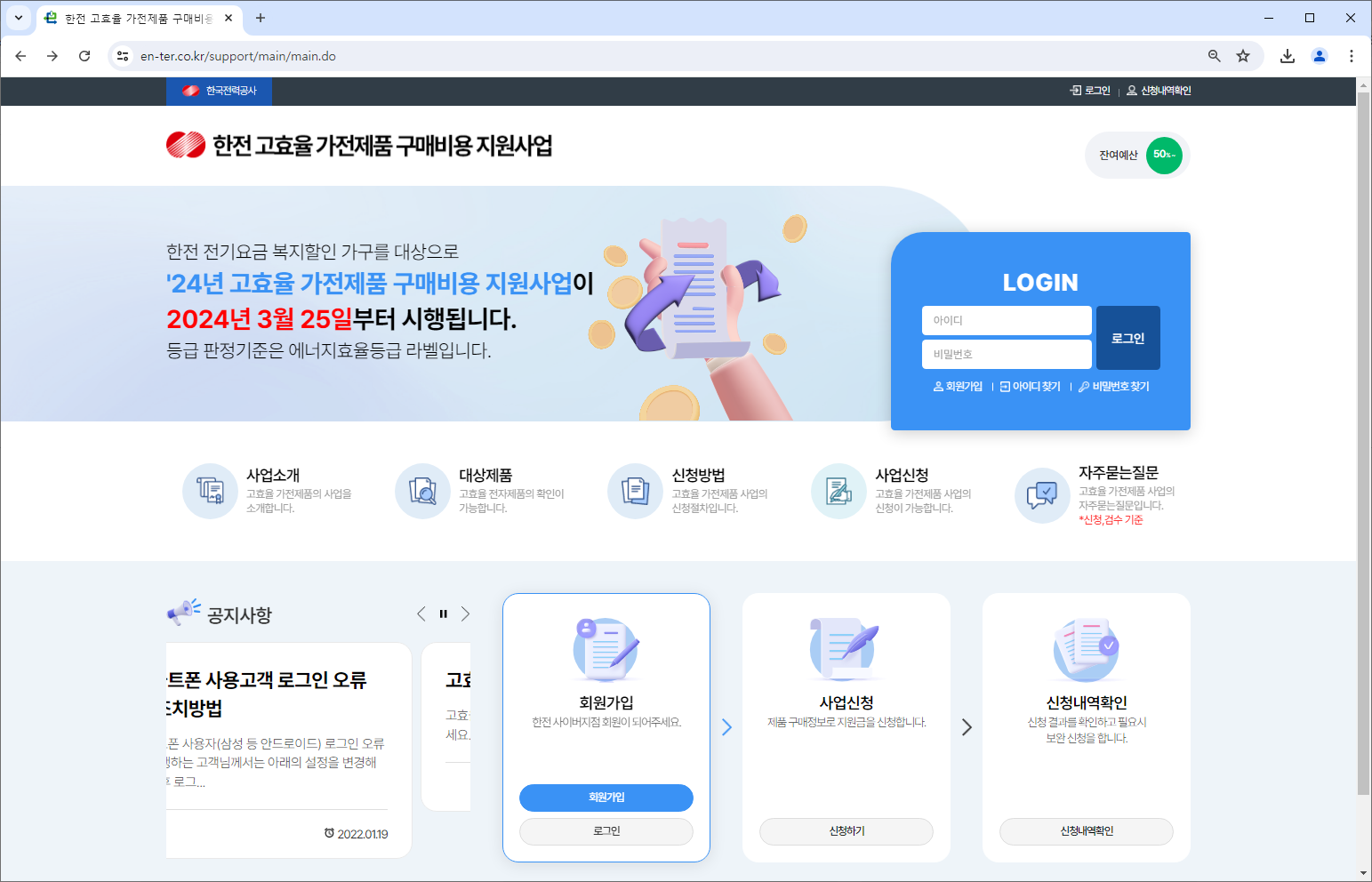
Task: Click the scrollbar down arrow
Action: (x=1364, y=874)
